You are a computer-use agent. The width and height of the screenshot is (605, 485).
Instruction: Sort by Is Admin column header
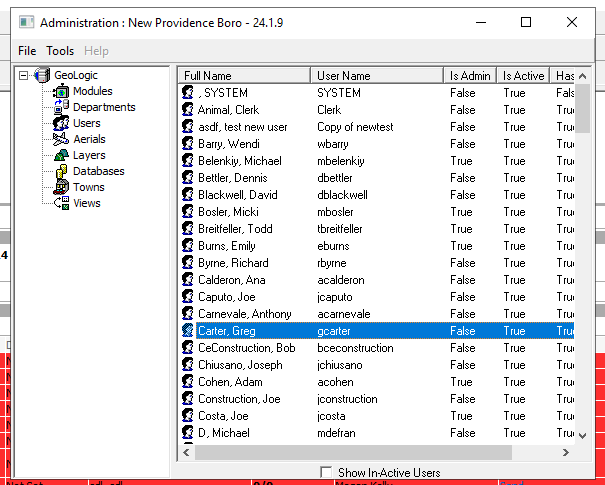pos(470,76)
